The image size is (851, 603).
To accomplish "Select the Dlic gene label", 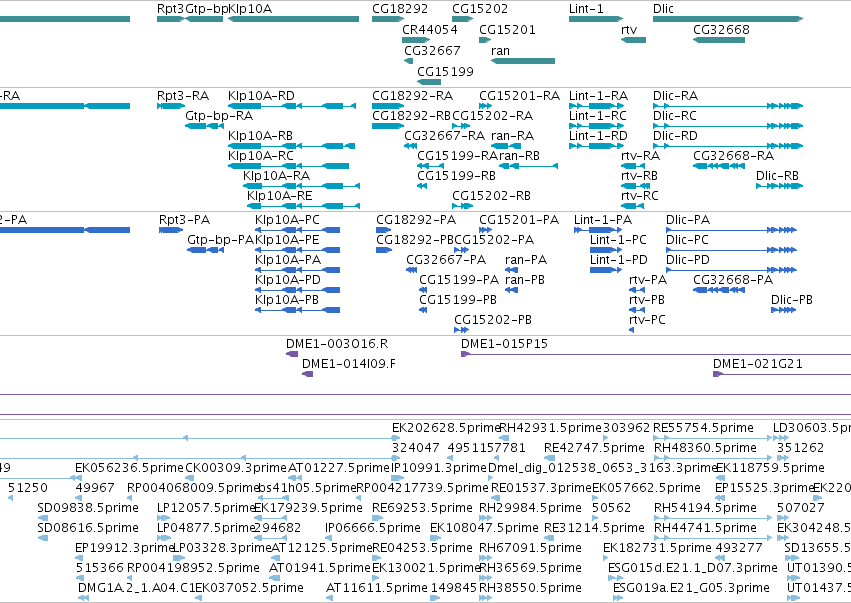I will pyautogui.click(x=663, y=9).
